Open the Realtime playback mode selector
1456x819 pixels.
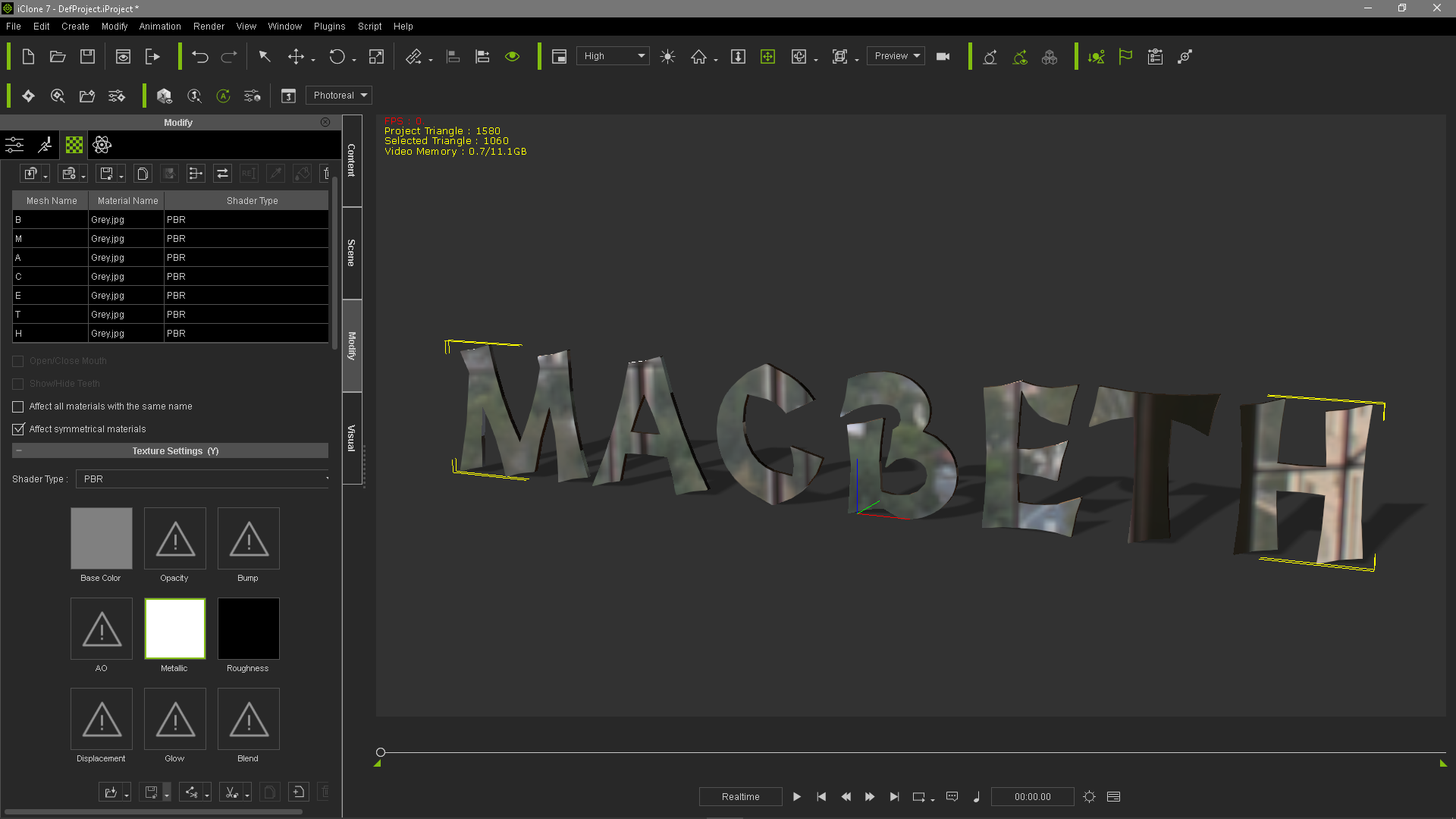click(741, 796)
